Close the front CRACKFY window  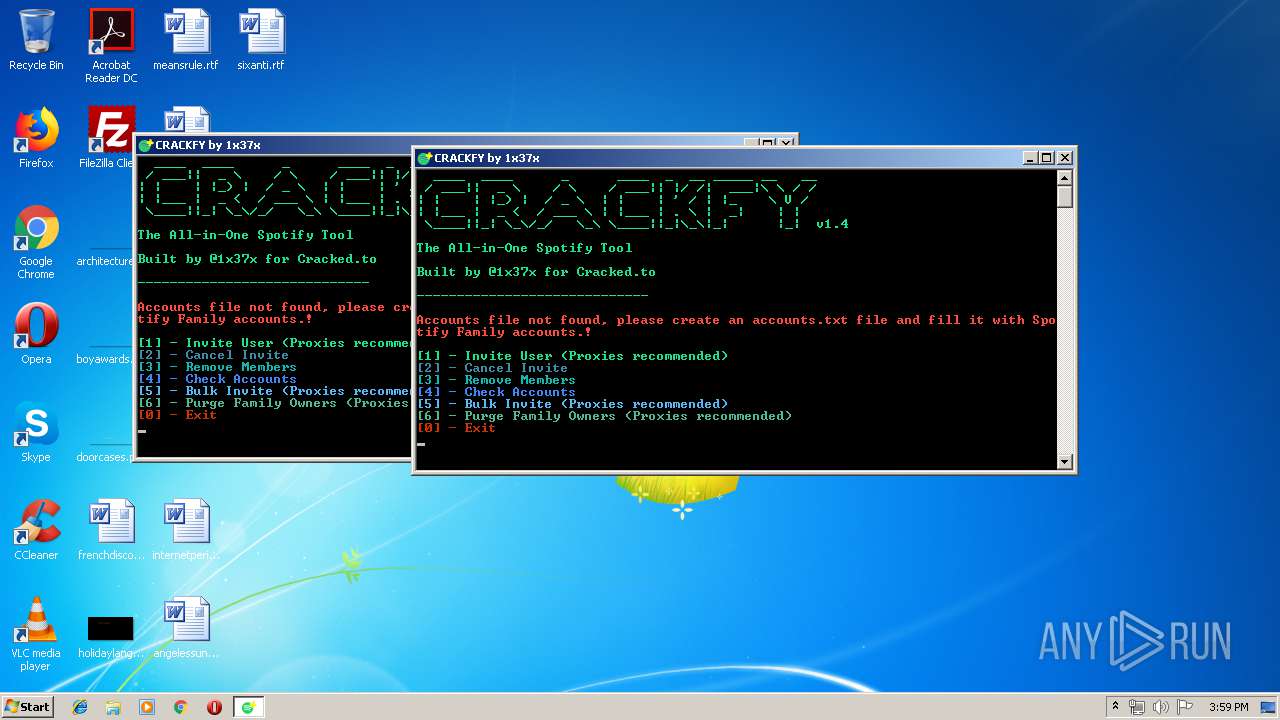1065,158
